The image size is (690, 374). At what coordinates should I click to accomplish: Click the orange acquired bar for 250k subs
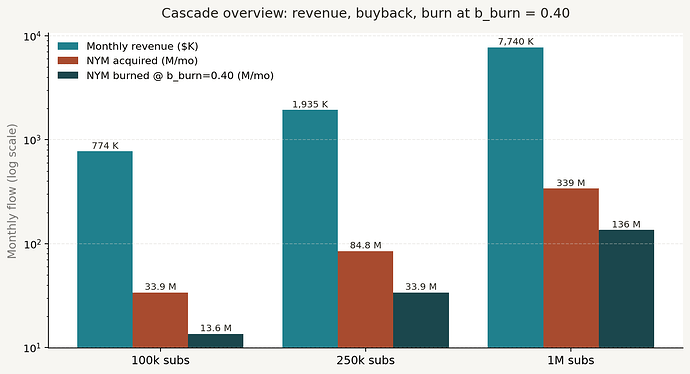[x=366, y=300]
